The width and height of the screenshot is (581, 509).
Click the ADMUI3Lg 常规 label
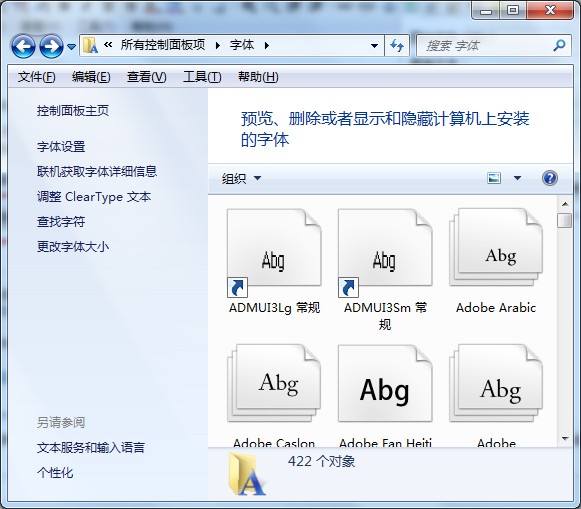point(274,307)
